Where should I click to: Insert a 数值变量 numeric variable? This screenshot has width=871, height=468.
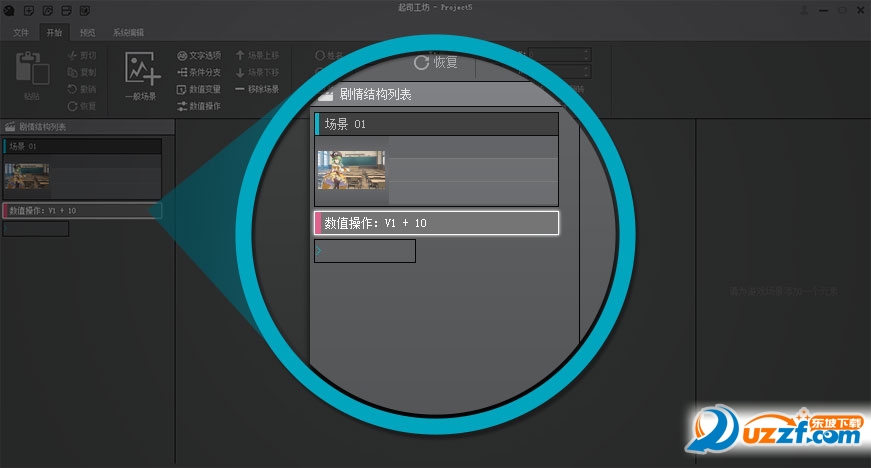(x=199, y=89)
